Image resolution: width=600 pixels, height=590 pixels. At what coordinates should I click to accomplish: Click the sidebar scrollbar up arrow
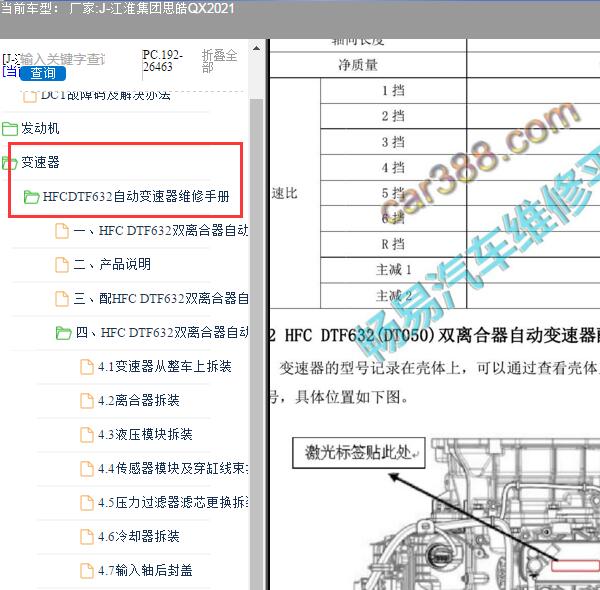pos(256,49)
